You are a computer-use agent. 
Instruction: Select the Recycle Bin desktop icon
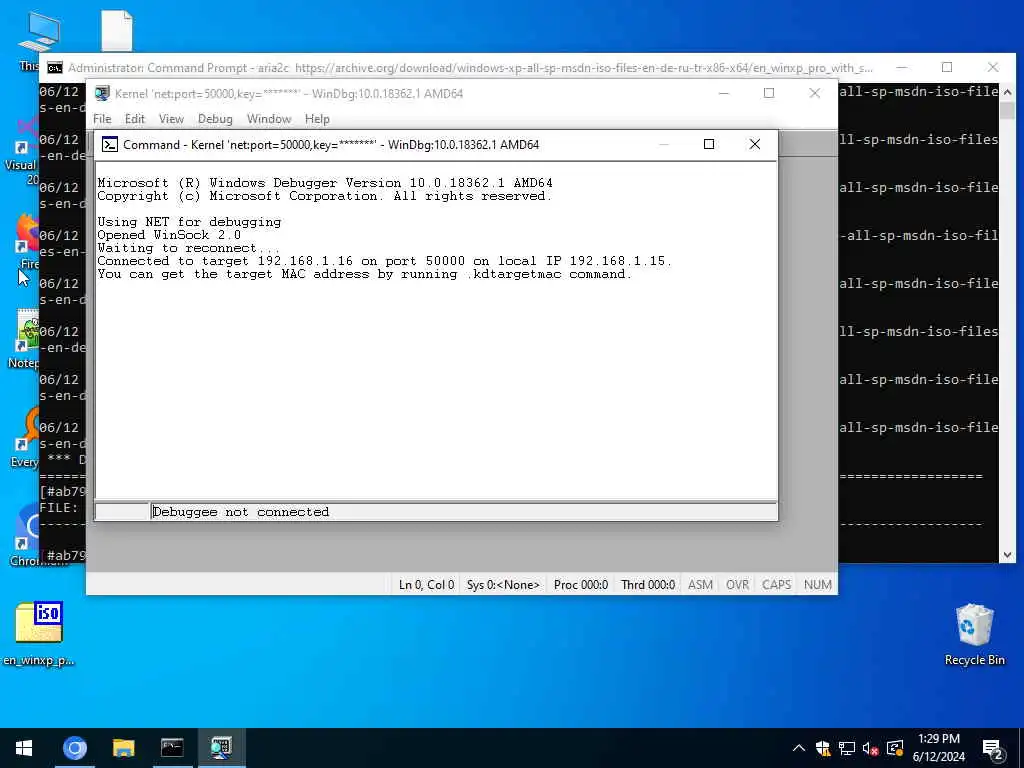[x=974, y=634]
